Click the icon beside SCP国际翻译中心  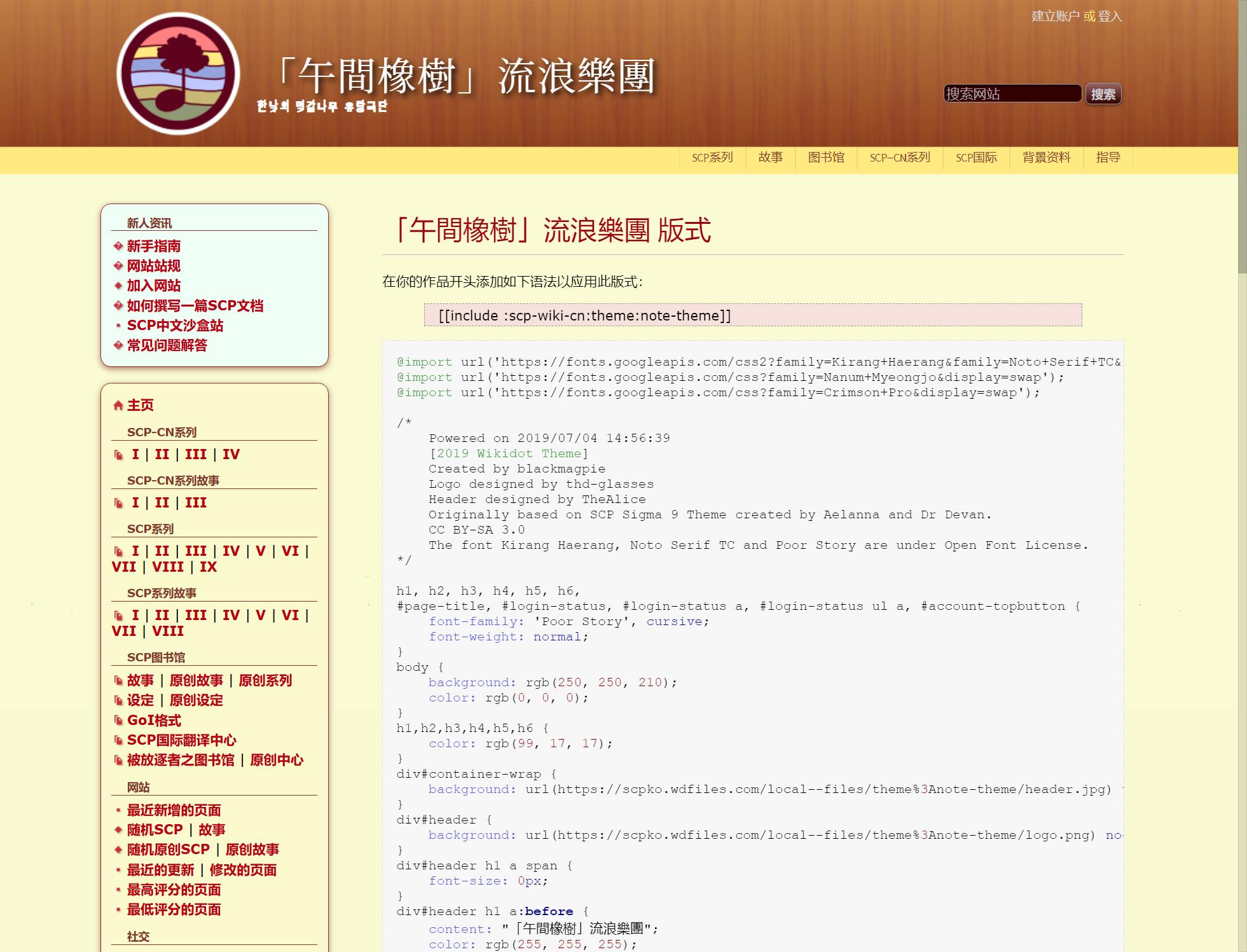pos(118,740)
